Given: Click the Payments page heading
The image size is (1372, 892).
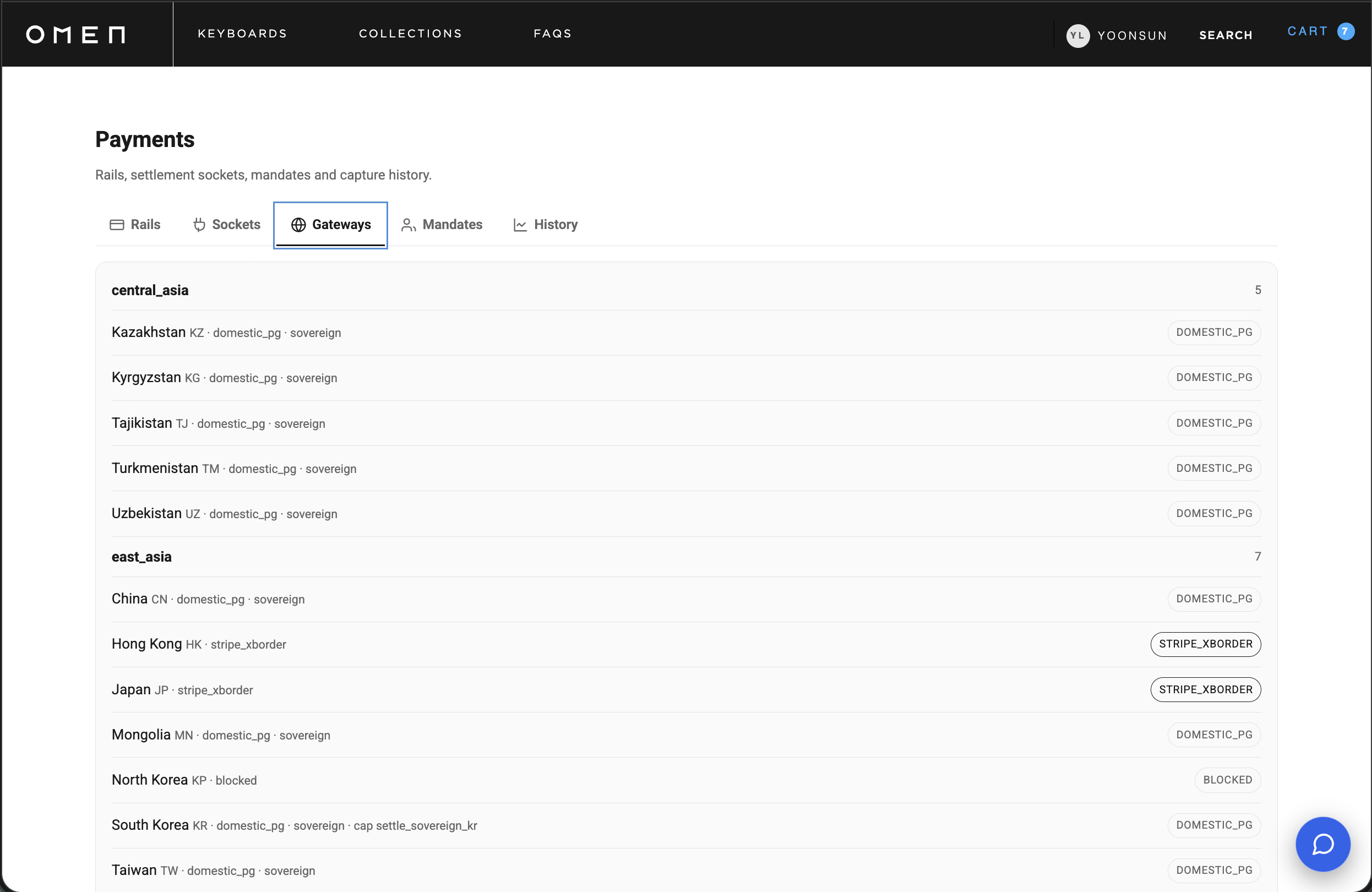Looking at the screenshot, I should point(145,139).
